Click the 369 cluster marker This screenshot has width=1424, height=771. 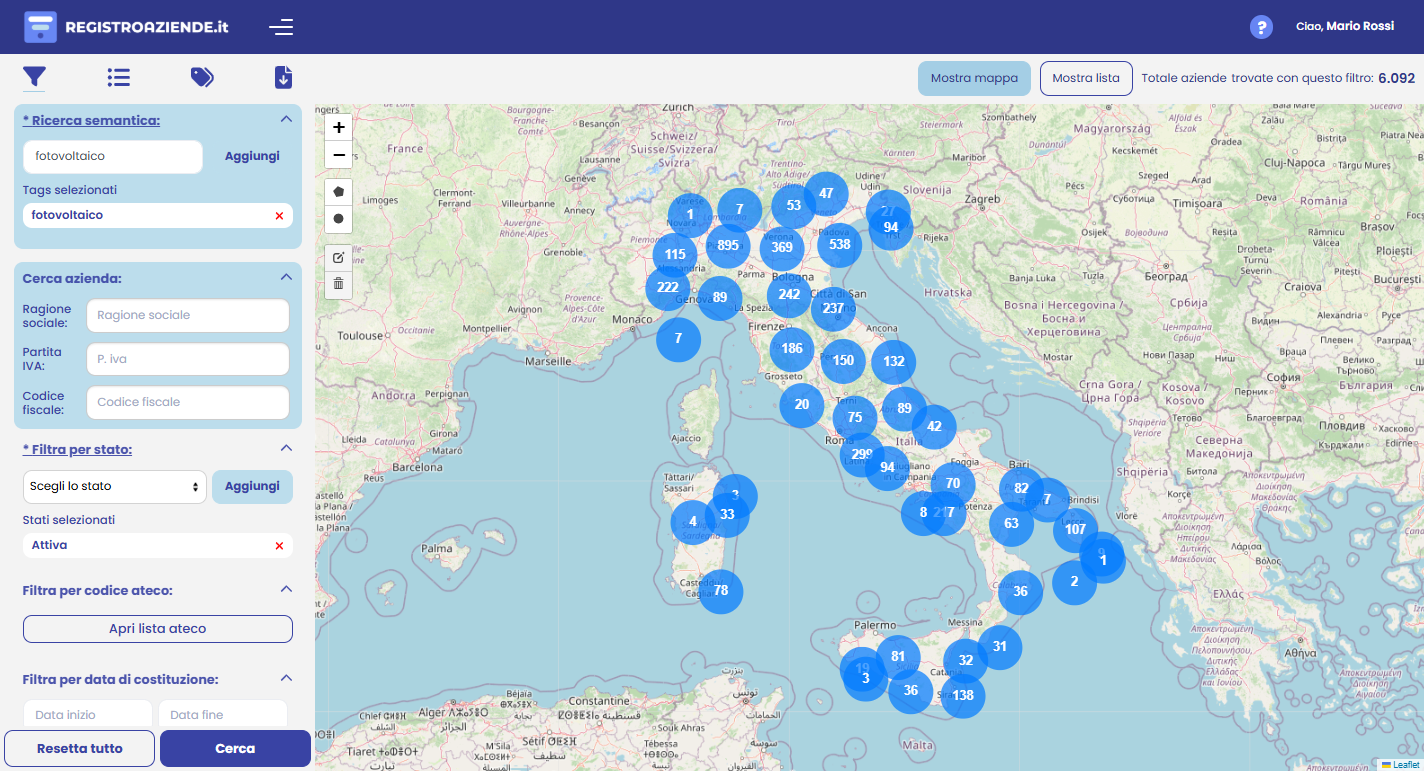click(782, 248)
